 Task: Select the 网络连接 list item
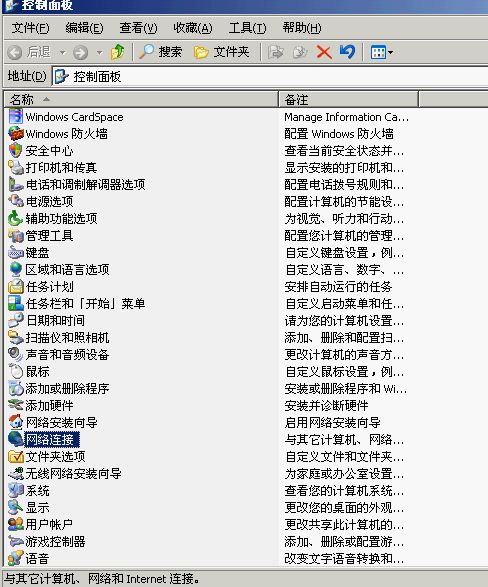[x=52, y=440]
